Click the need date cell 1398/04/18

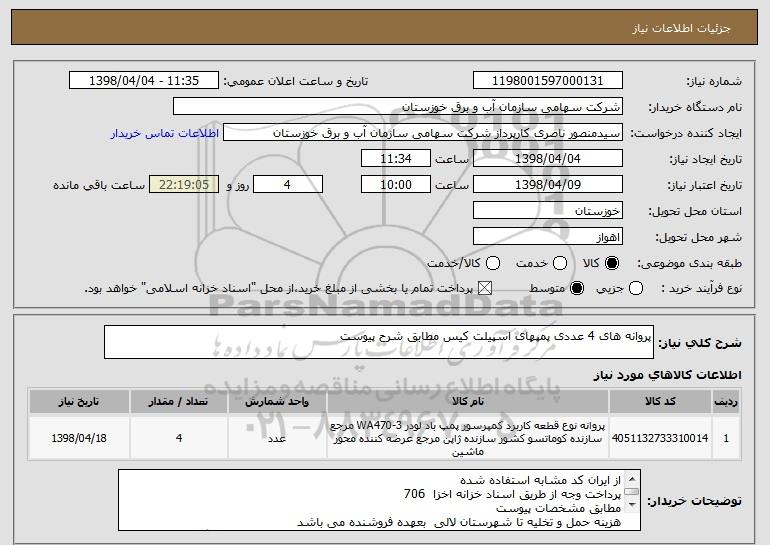79,438
